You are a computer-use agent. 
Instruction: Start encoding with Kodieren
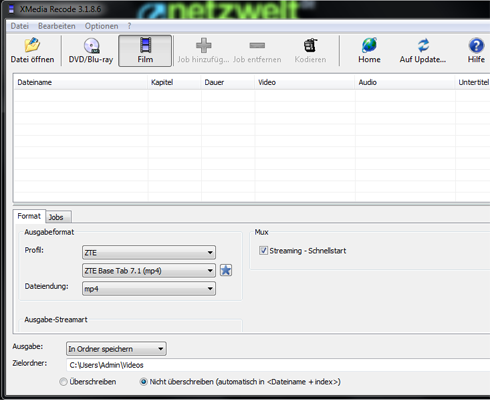tap(310, 51)
